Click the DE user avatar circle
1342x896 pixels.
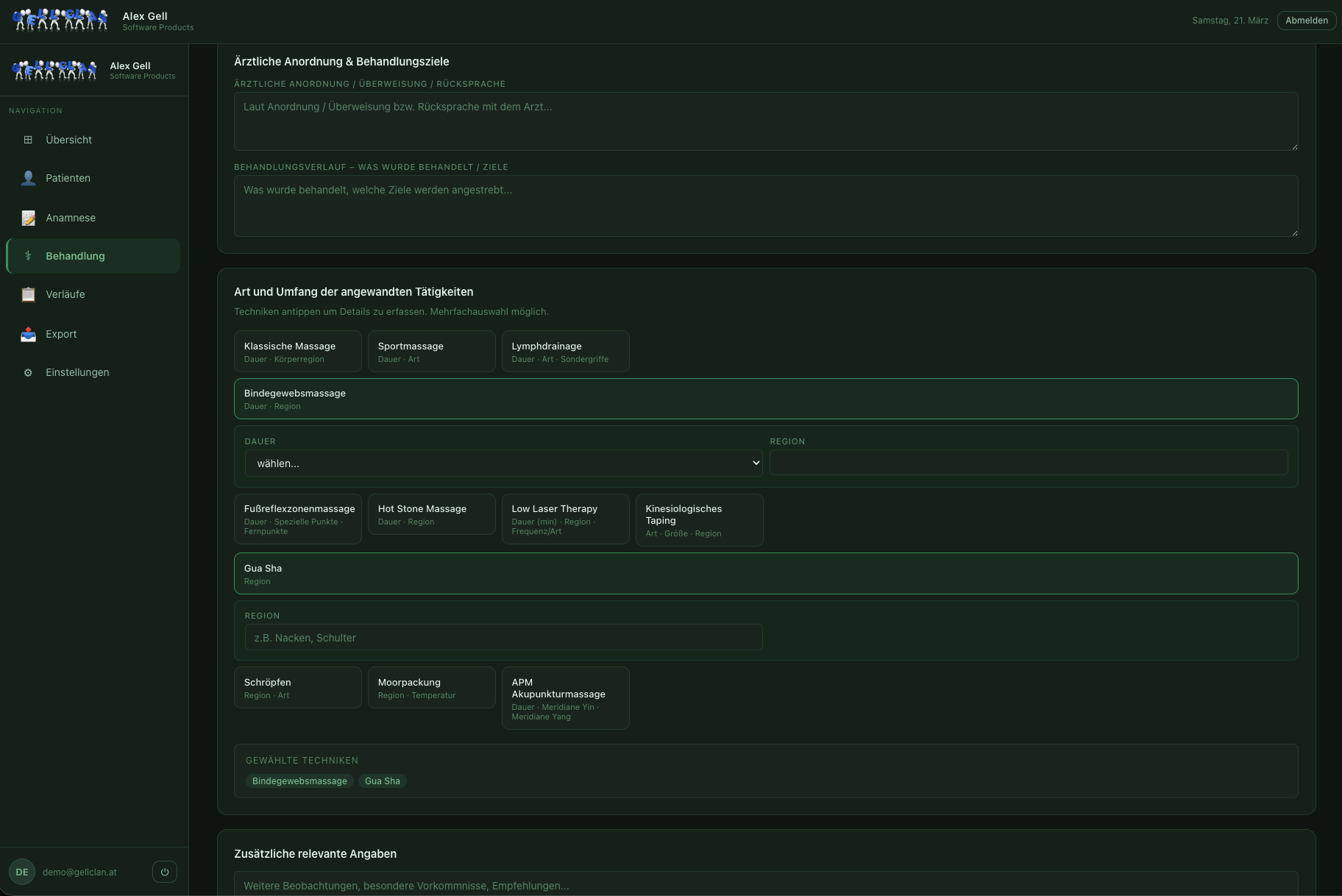[22, 872]
